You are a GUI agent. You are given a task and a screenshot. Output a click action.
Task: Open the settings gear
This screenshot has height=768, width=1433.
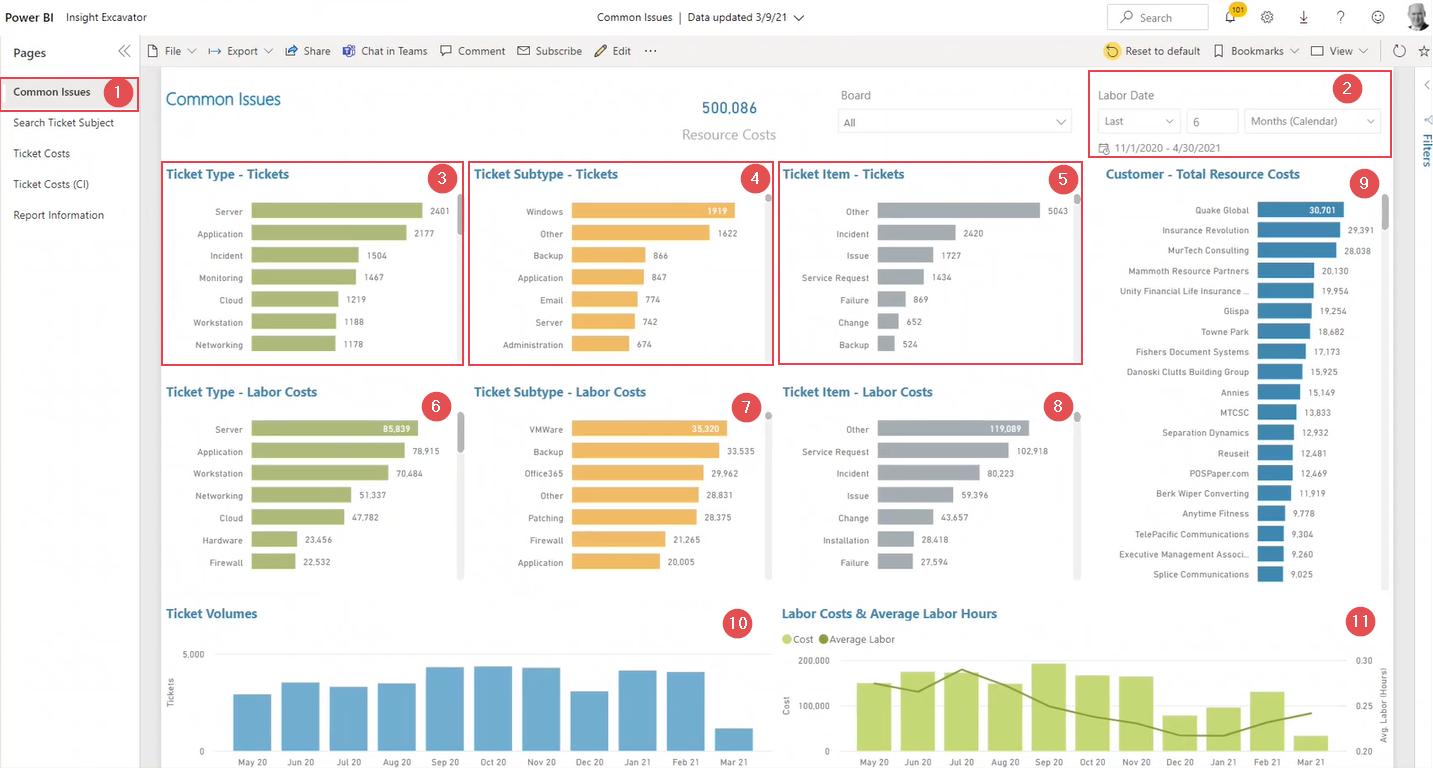[x=1267, y=17]
